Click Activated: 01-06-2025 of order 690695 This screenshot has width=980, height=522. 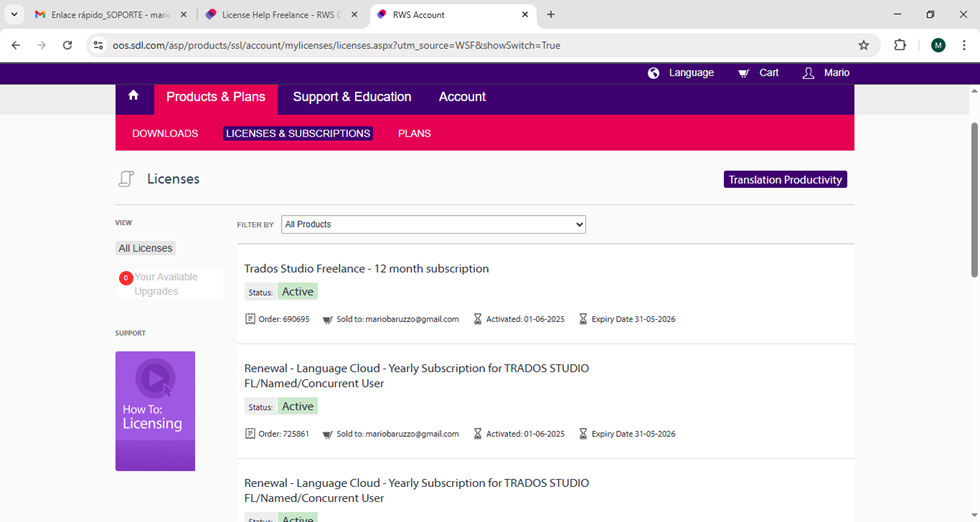tap(525, 319)
